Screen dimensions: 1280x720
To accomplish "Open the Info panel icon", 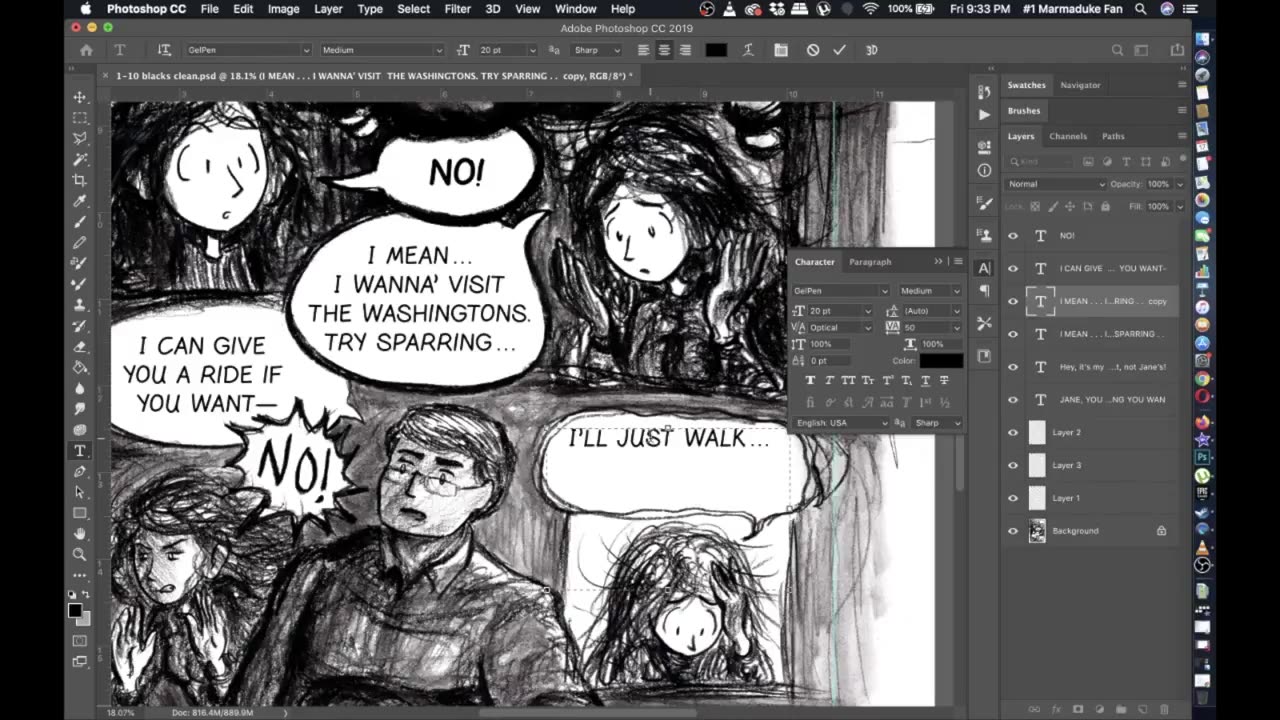I will coord(985,170).
